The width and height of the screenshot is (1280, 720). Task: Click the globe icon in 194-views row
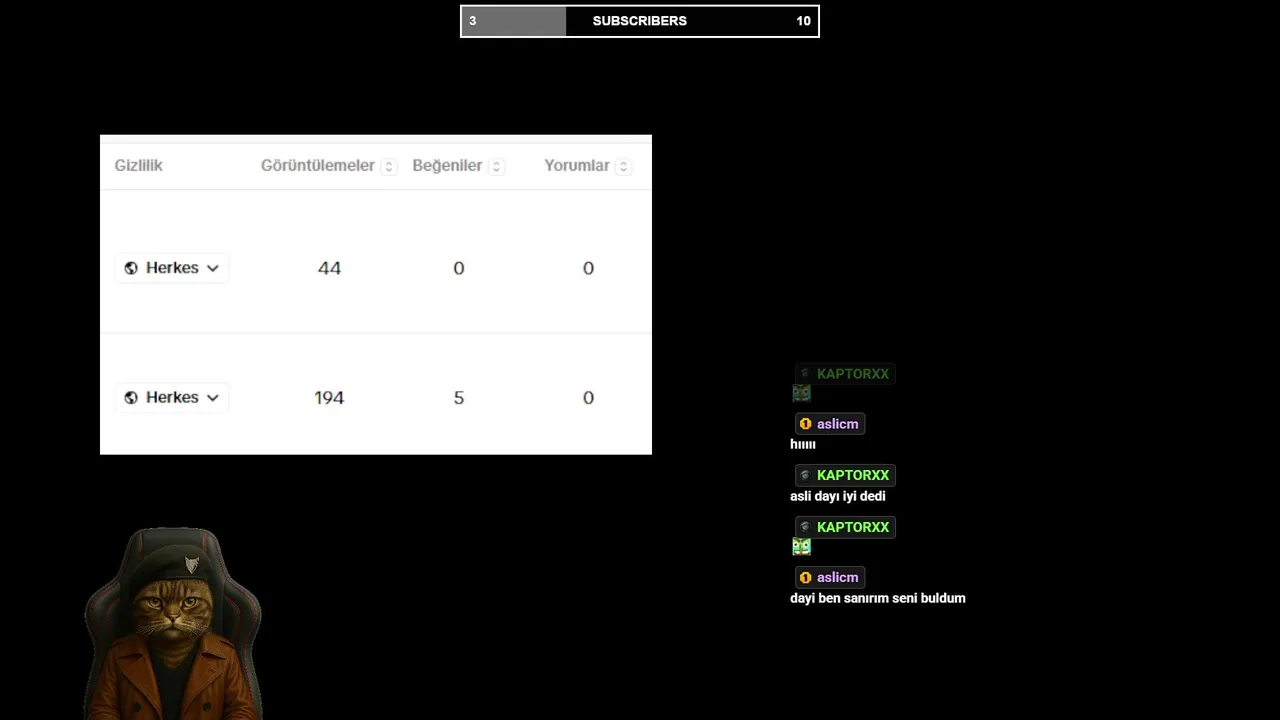(x=131, y=398)
